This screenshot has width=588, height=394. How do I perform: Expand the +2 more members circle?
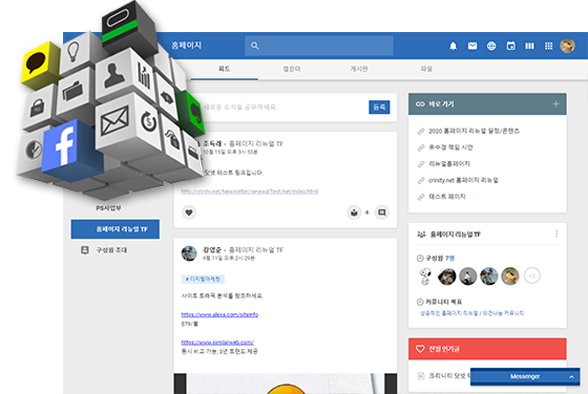pyautogui.click(x=532, y=276)
